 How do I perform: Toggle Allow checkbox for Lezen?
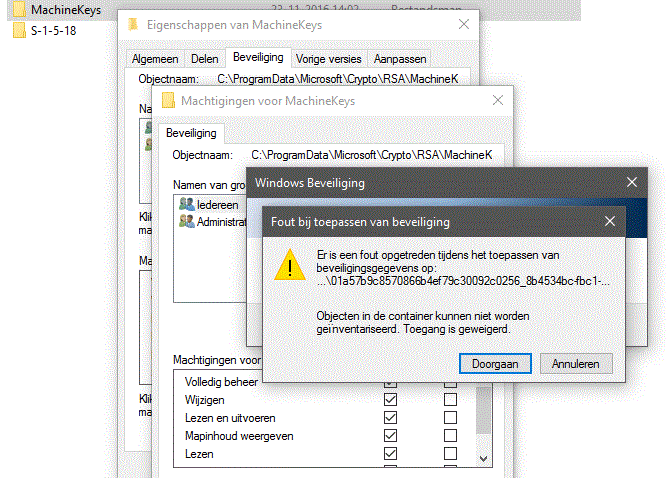tap(390, 453)
